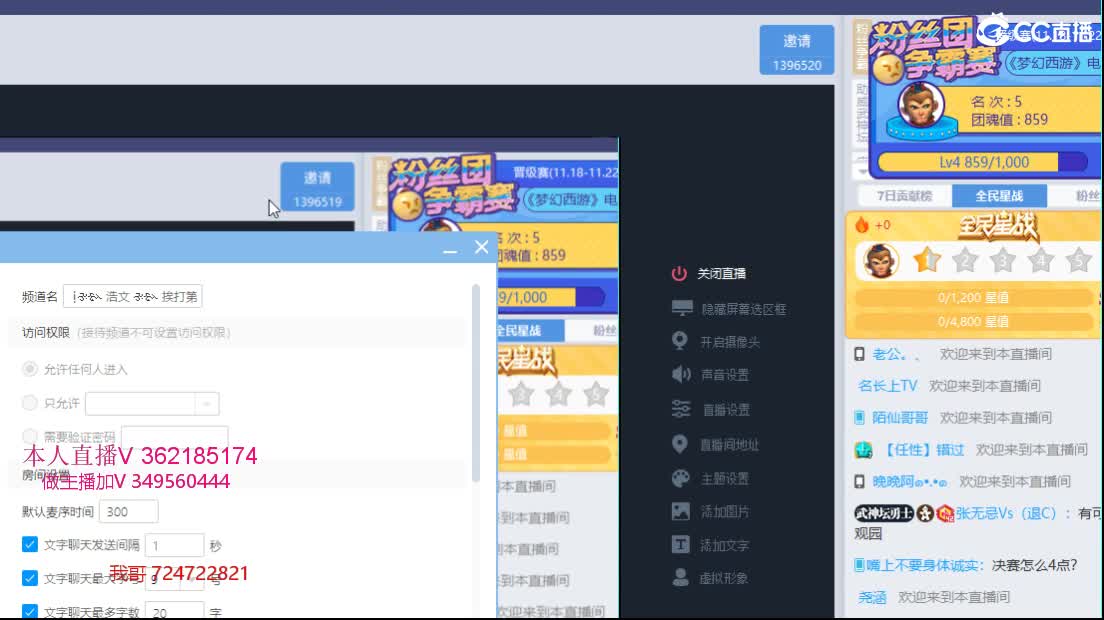The height and width of the screenshot is (620, 1104).
Task: Open 直播设置 via the sliders icon
Action: pyautogui.click(x=681, y=408)
